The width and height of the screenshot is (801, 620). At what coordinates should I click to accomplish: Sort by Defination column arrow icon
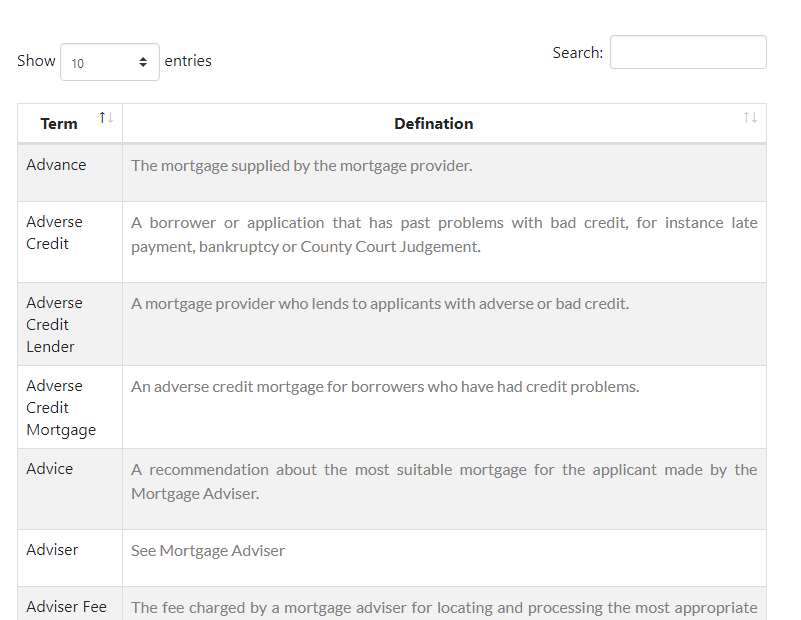point(750,118)
